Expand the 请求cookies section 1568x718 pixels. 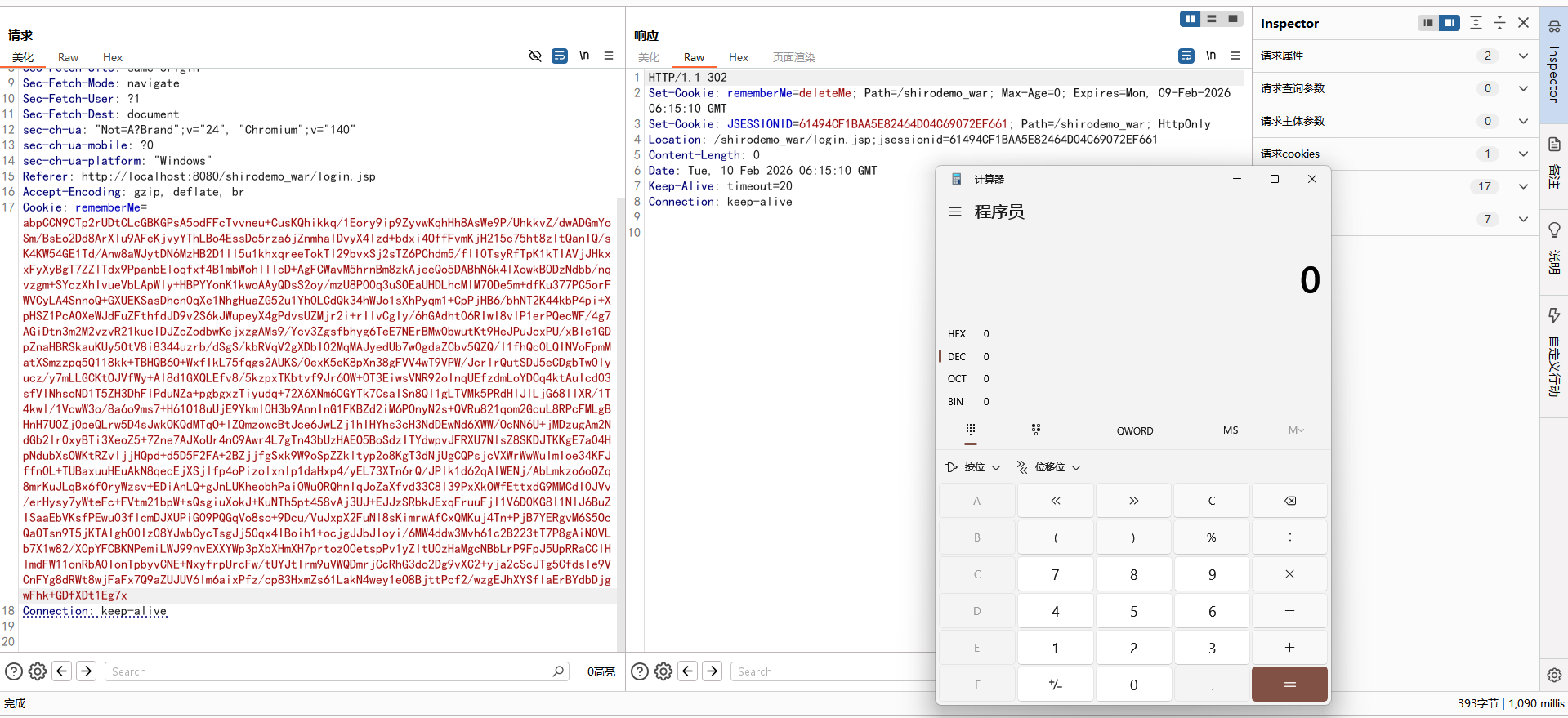[x=1523, y=154]
